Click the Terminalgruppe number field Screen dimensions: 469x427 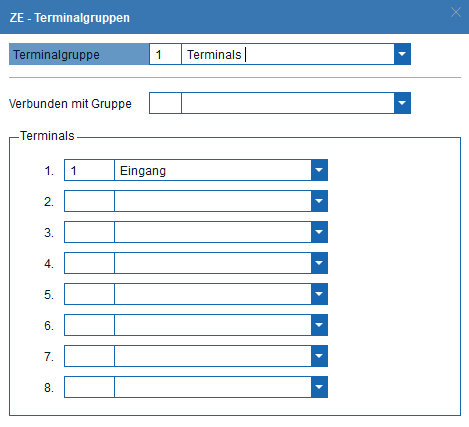(165, 54)
